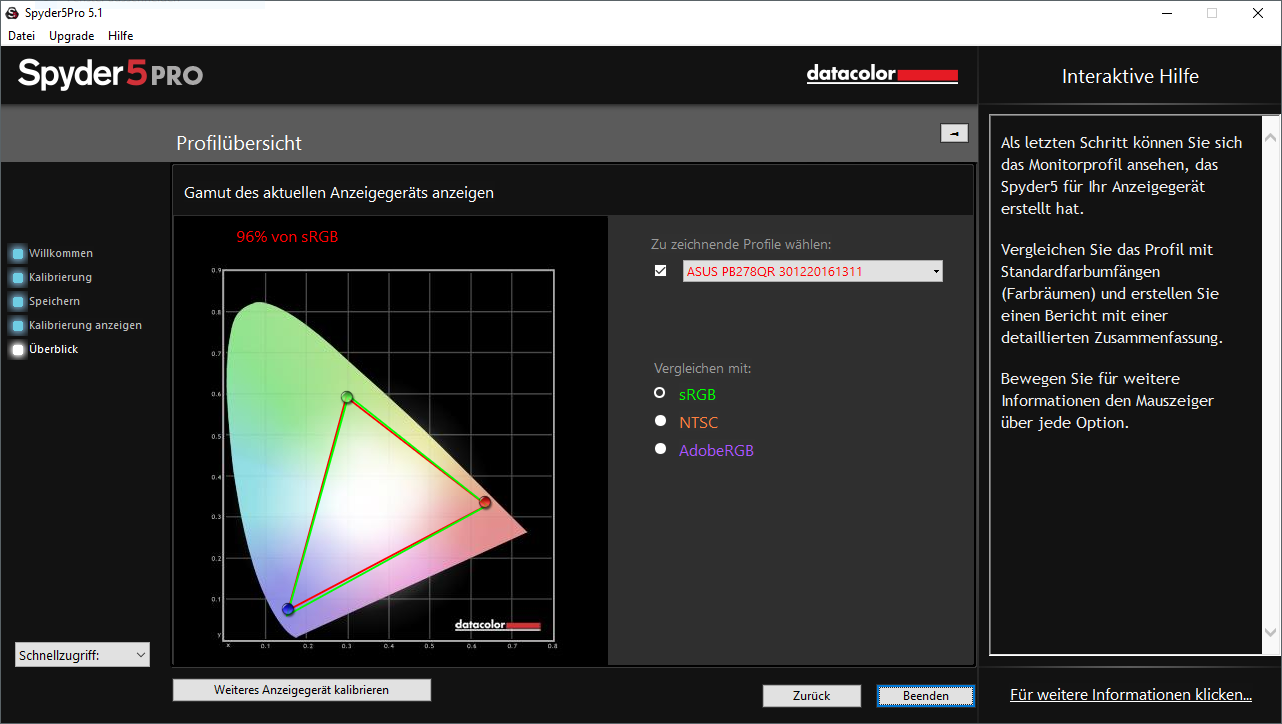Minimize the Spyder5Pro window
1282x724 pixels.
point(1166,13)
